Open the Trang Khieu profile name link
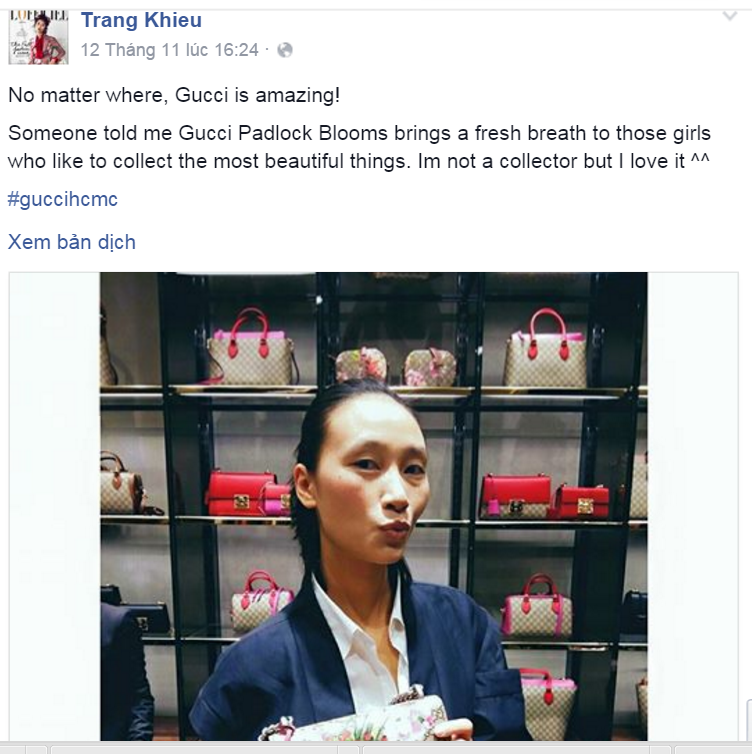Screen dimensions: 752x754 tap(141, 20)
